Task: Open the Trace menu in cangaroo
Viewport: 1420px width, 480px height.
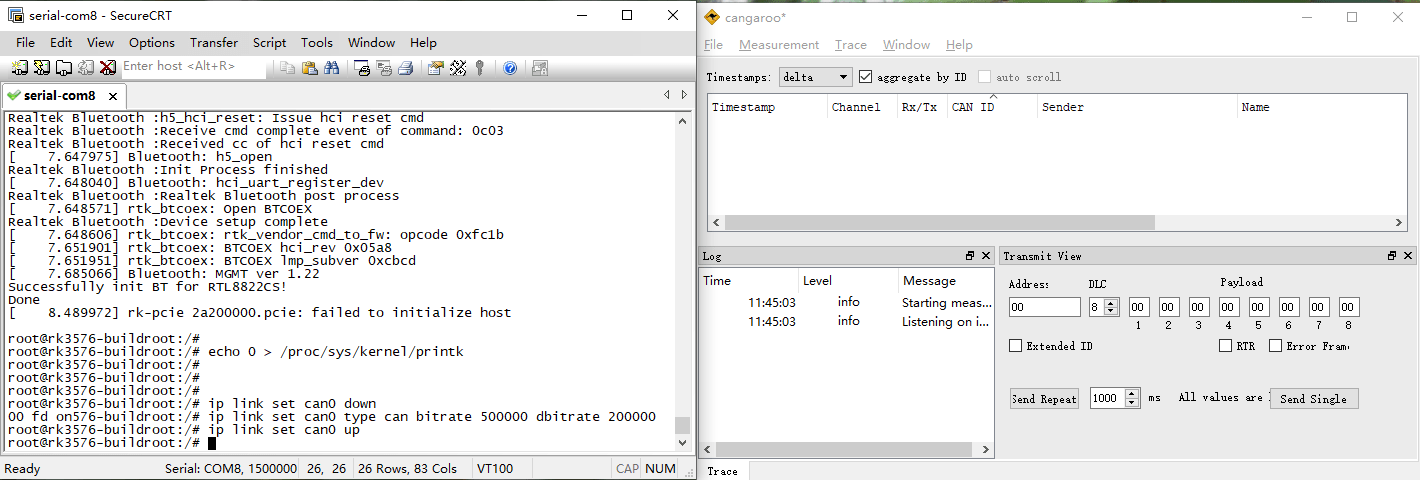Action: click(x=851, y=45)
